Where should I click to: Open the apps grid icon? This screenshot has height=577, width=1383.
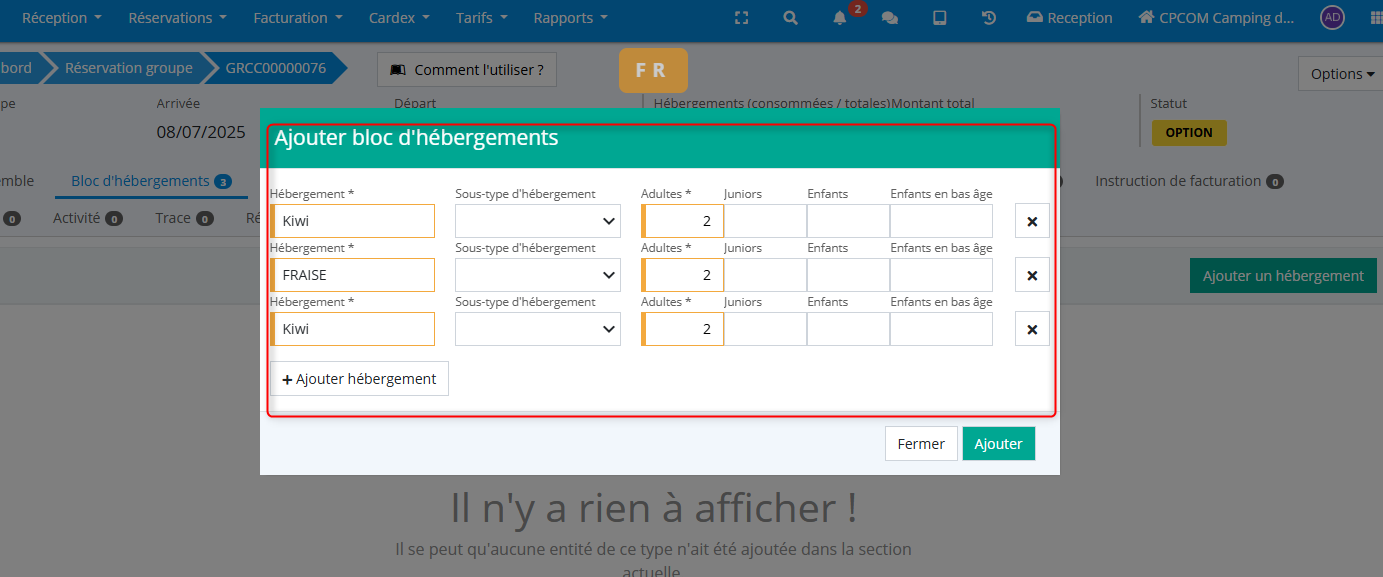pyautogui.click(x=1375, y=18)
